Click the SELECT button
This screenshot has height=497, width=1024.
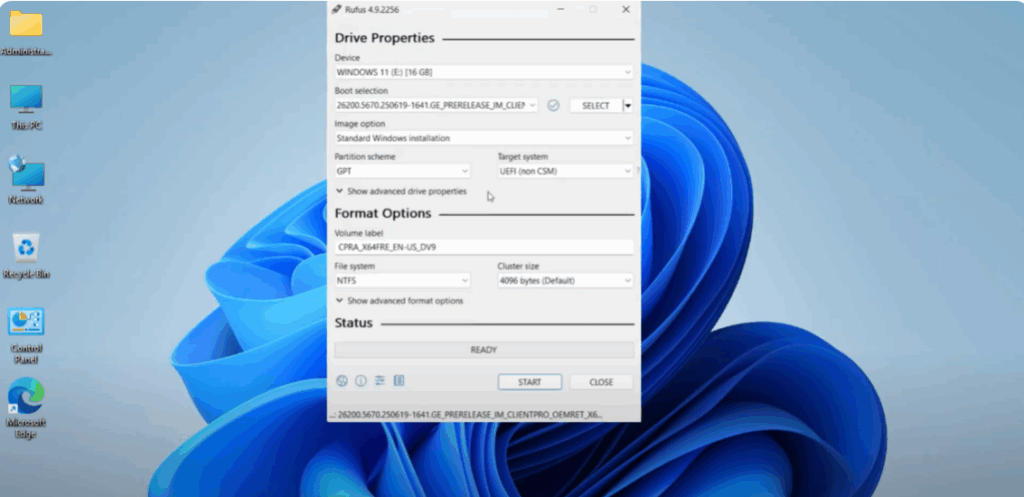596,105
